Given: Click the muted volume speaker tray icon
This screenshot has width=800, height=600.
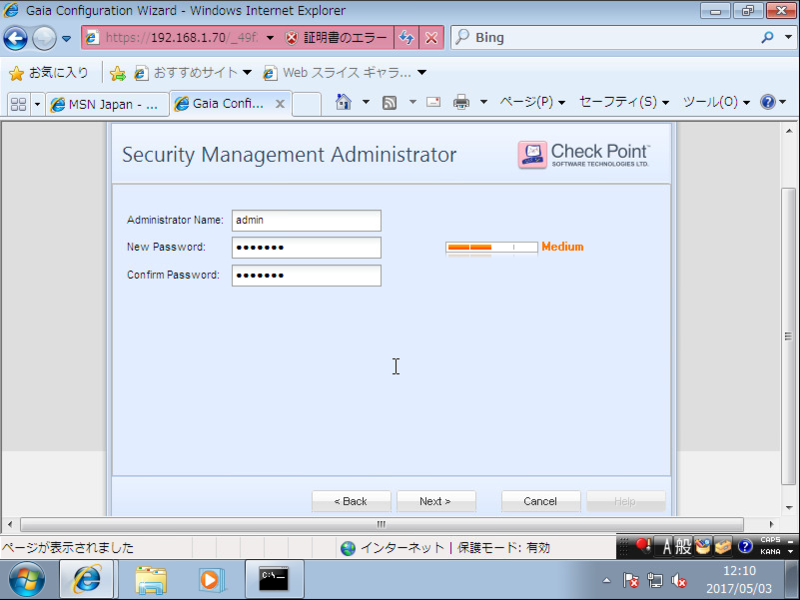Looking at the screenshot, I should tap(679, 580).
